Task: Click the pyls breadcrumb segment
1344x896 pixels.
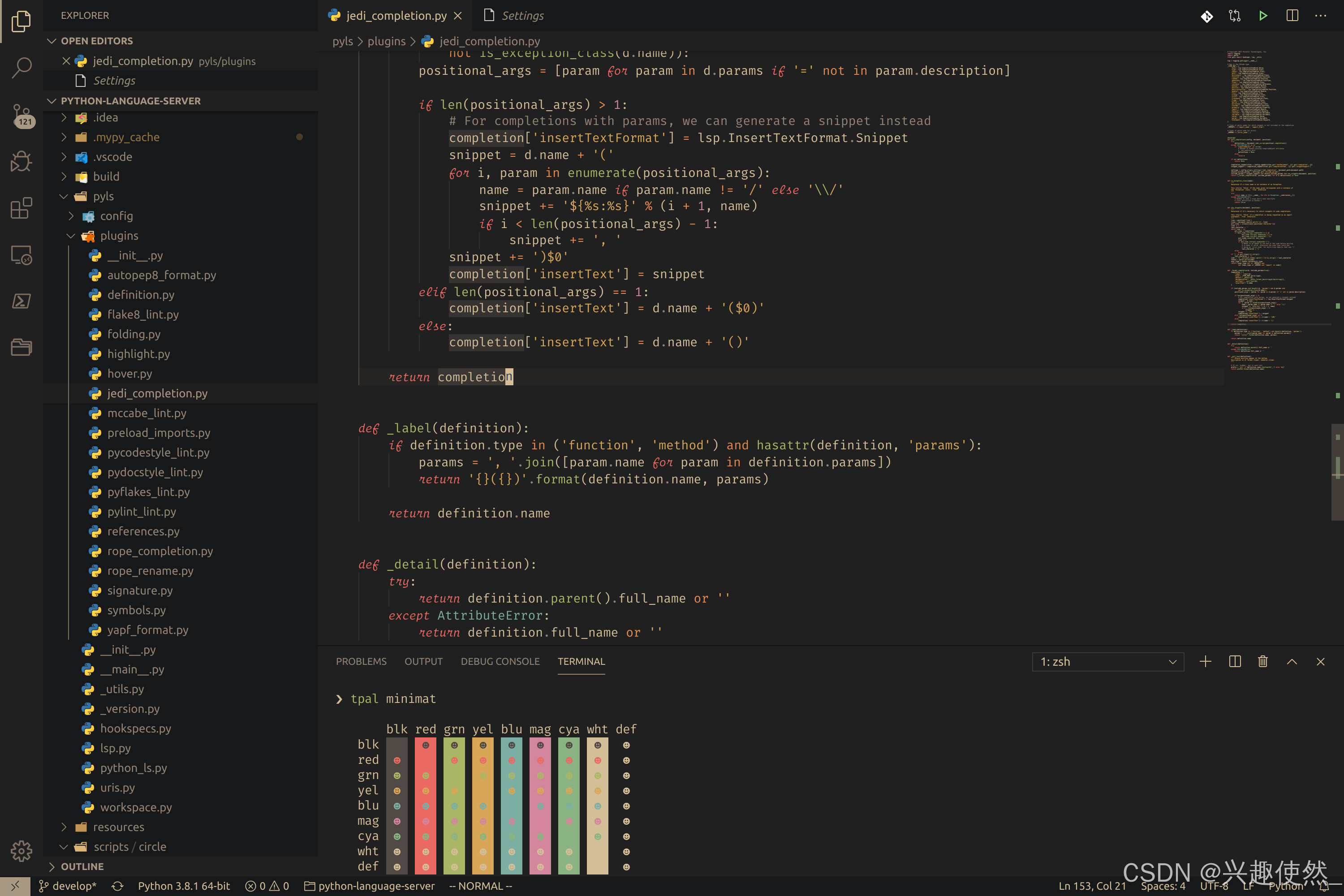Action: pos(342,41)
